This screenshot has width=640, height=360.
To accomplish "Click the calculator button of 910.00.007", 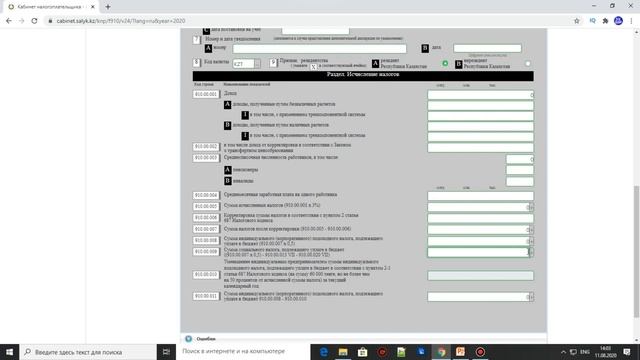I will pos(531,230).
